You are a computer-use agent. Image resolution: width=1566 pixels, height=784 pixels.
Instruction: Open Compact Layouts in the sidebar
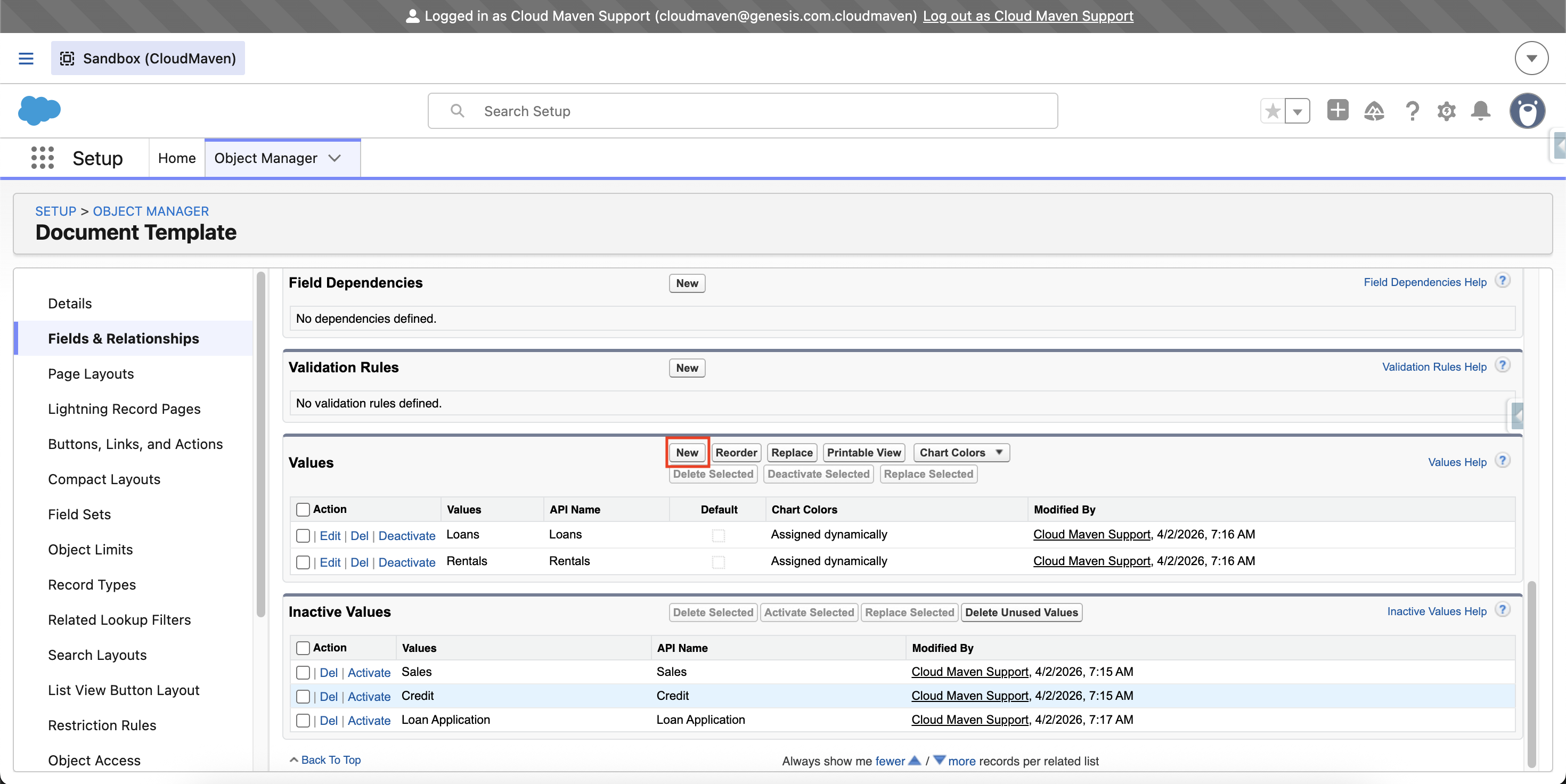point(104,479)
